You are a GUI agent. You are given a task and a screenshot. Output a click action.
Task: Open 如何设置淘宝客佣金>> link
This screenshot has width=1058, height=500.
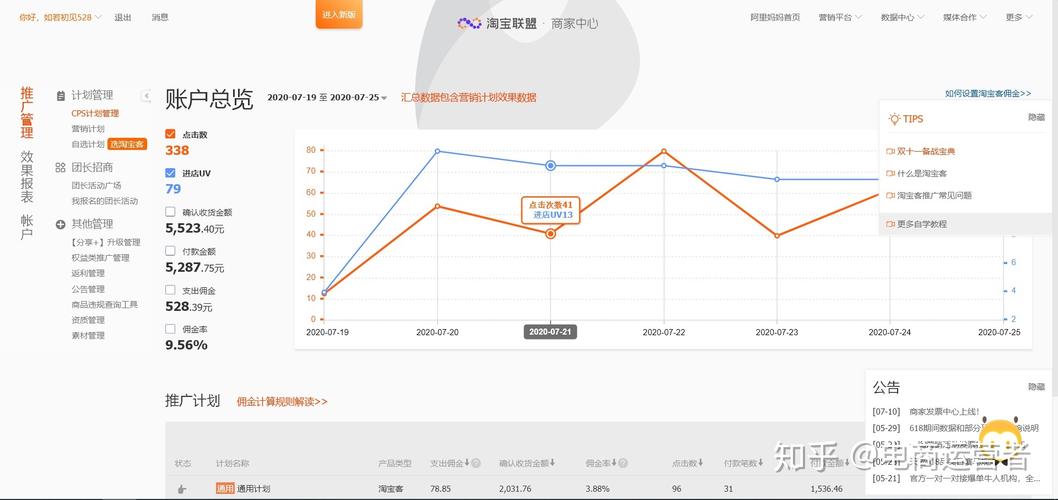click(x=988, y=94)
